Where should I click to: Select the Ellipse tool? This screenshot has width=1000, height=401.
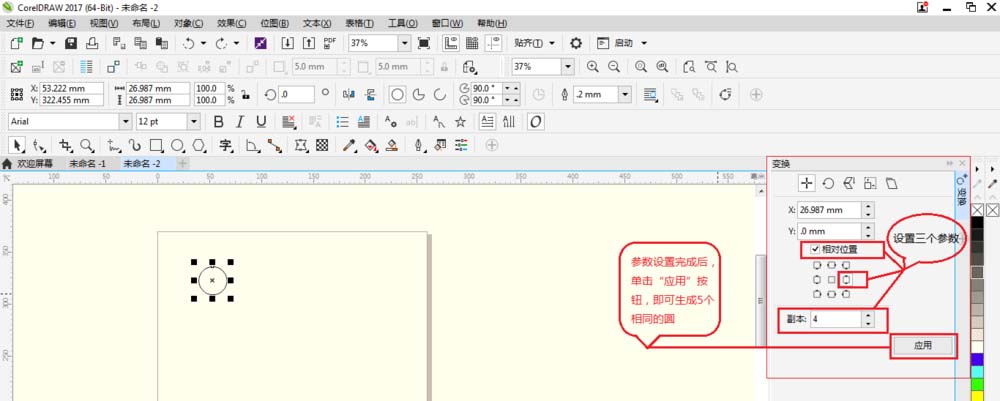point(177,145)
